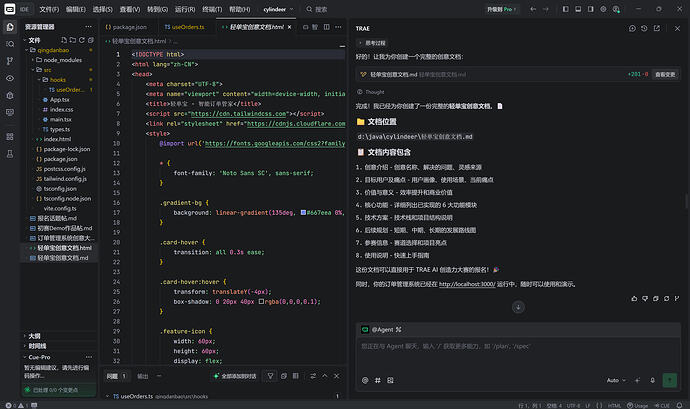The height and width of the screenshot is (409, 690).
Task: Navigate forward with the right arrow
Action: pos(546,9)
